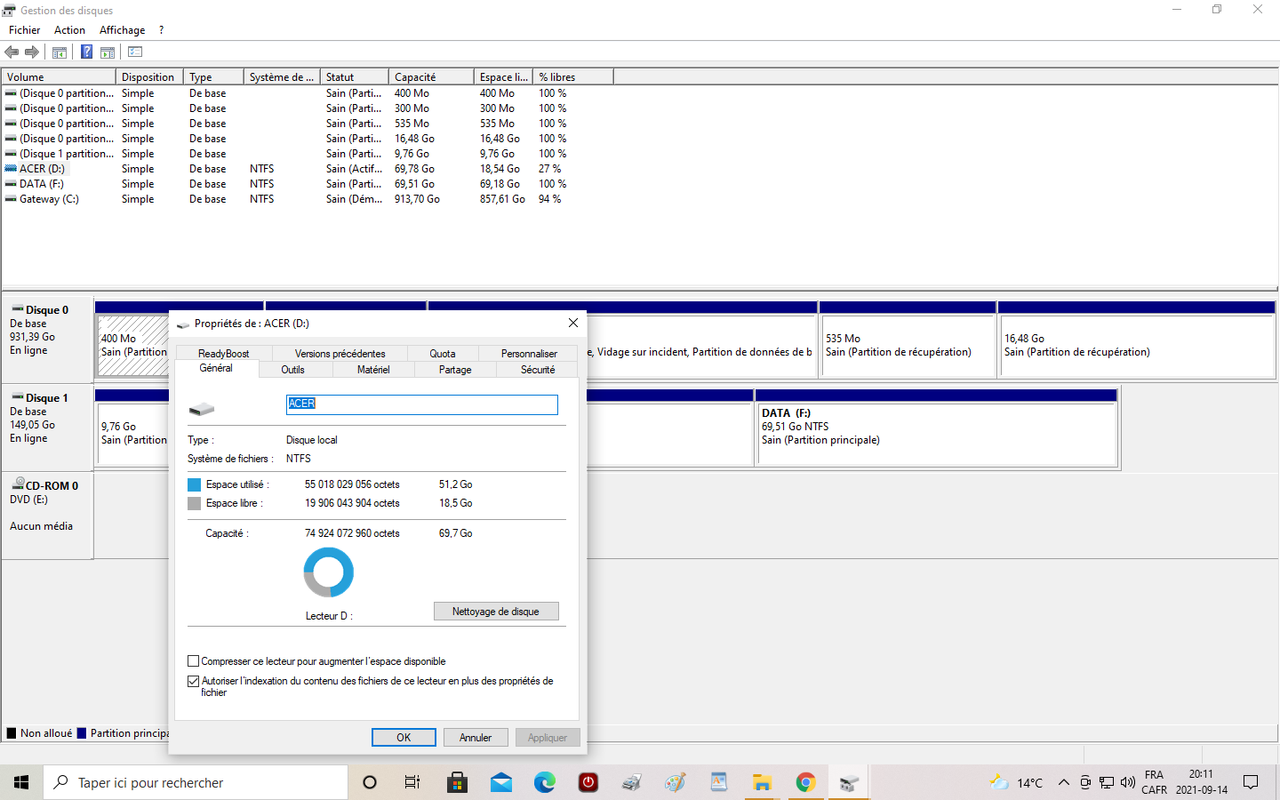Launch Microsoft Edge from the taskbar

click(545, 782)
